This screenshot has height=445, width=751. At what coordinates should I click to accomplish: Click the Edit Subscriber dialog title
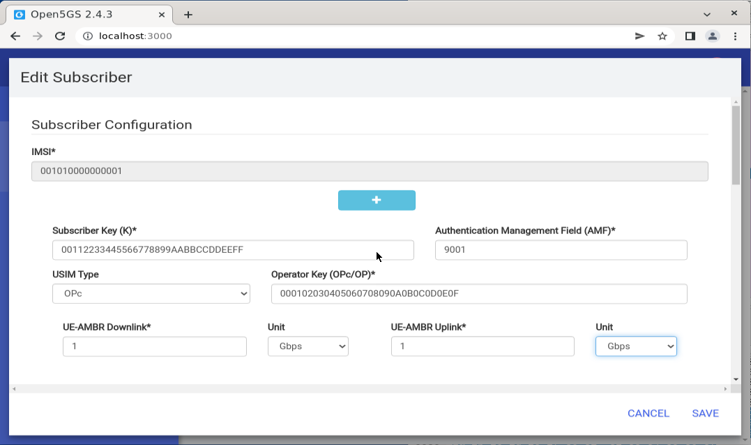click(x=76, y=77)
